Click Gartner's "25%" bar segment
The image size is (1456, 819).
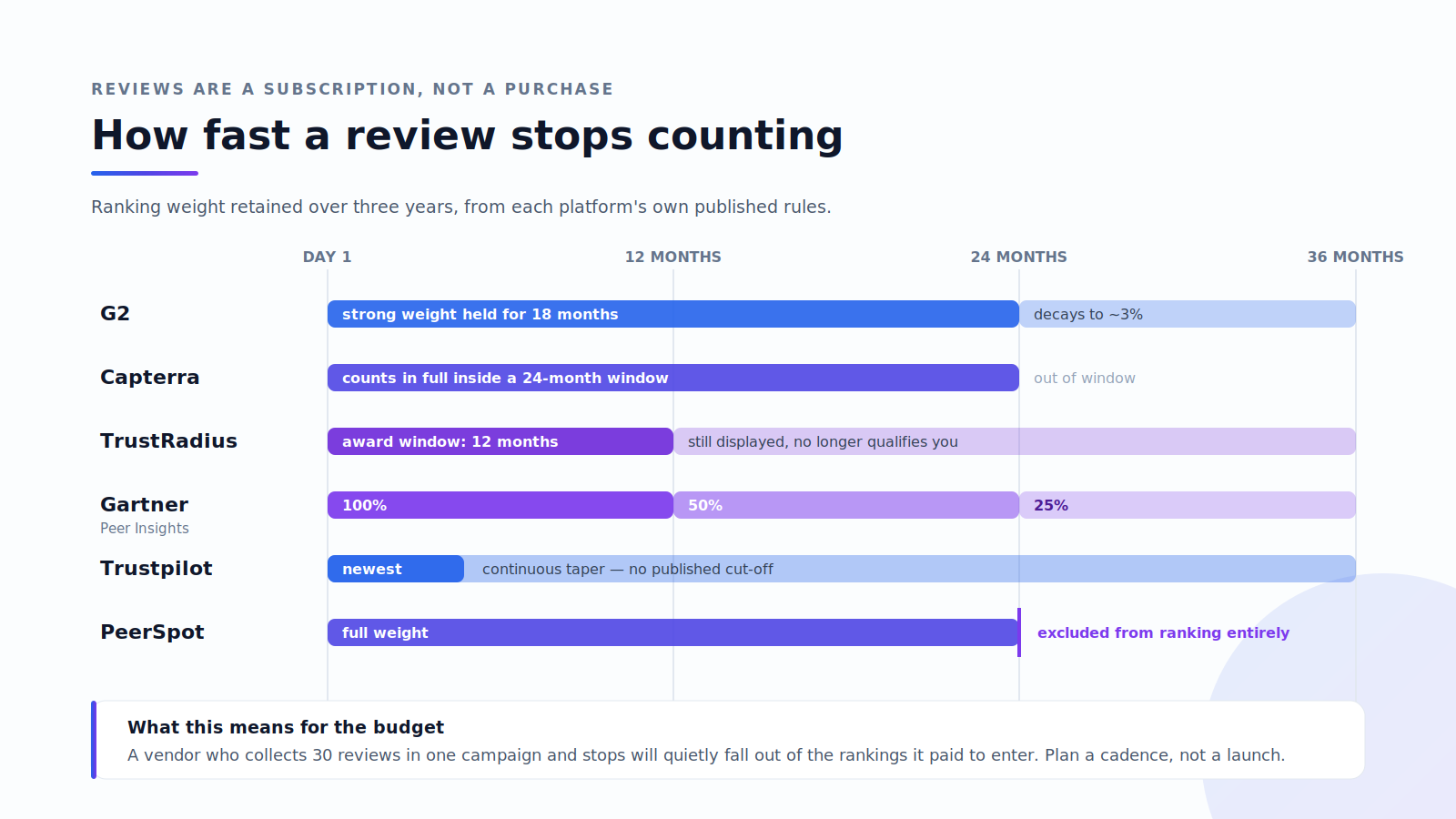pyautogui.click(x=1188, y=505)
